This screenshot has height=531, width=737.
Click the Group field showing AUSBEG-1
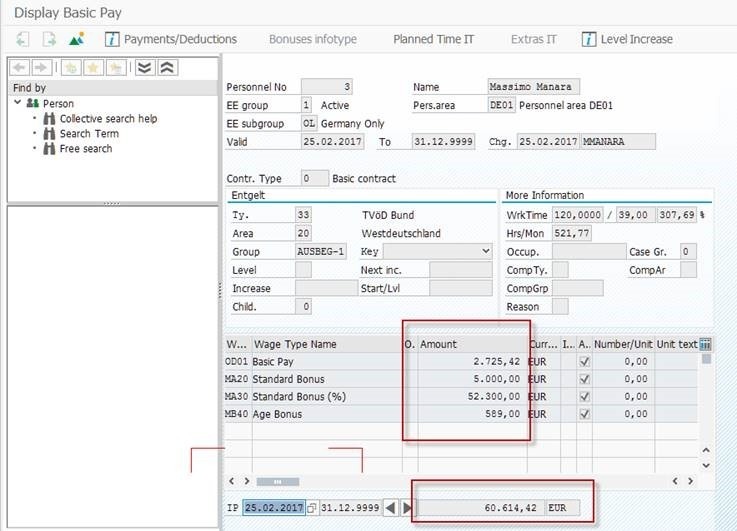tap(321, 251)
